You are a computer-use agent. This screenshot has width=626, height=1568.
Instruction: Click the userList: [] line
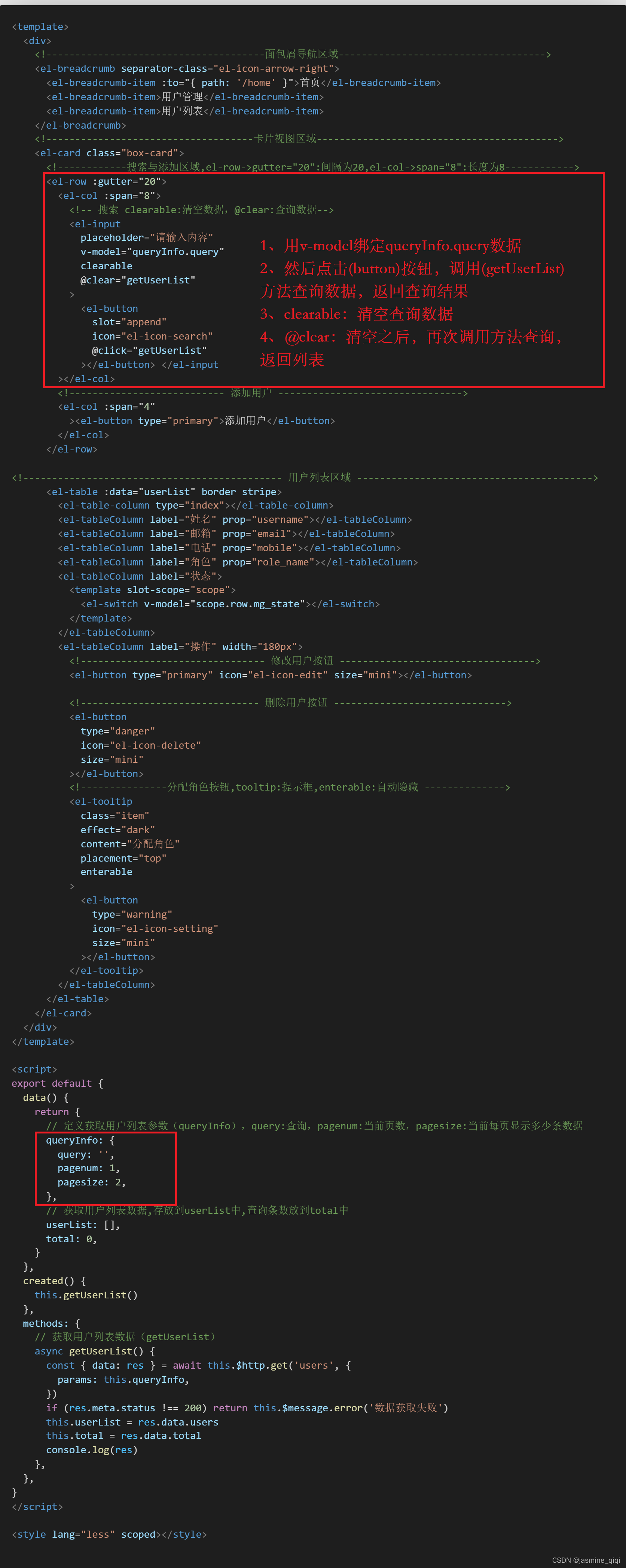(83, 1225)
